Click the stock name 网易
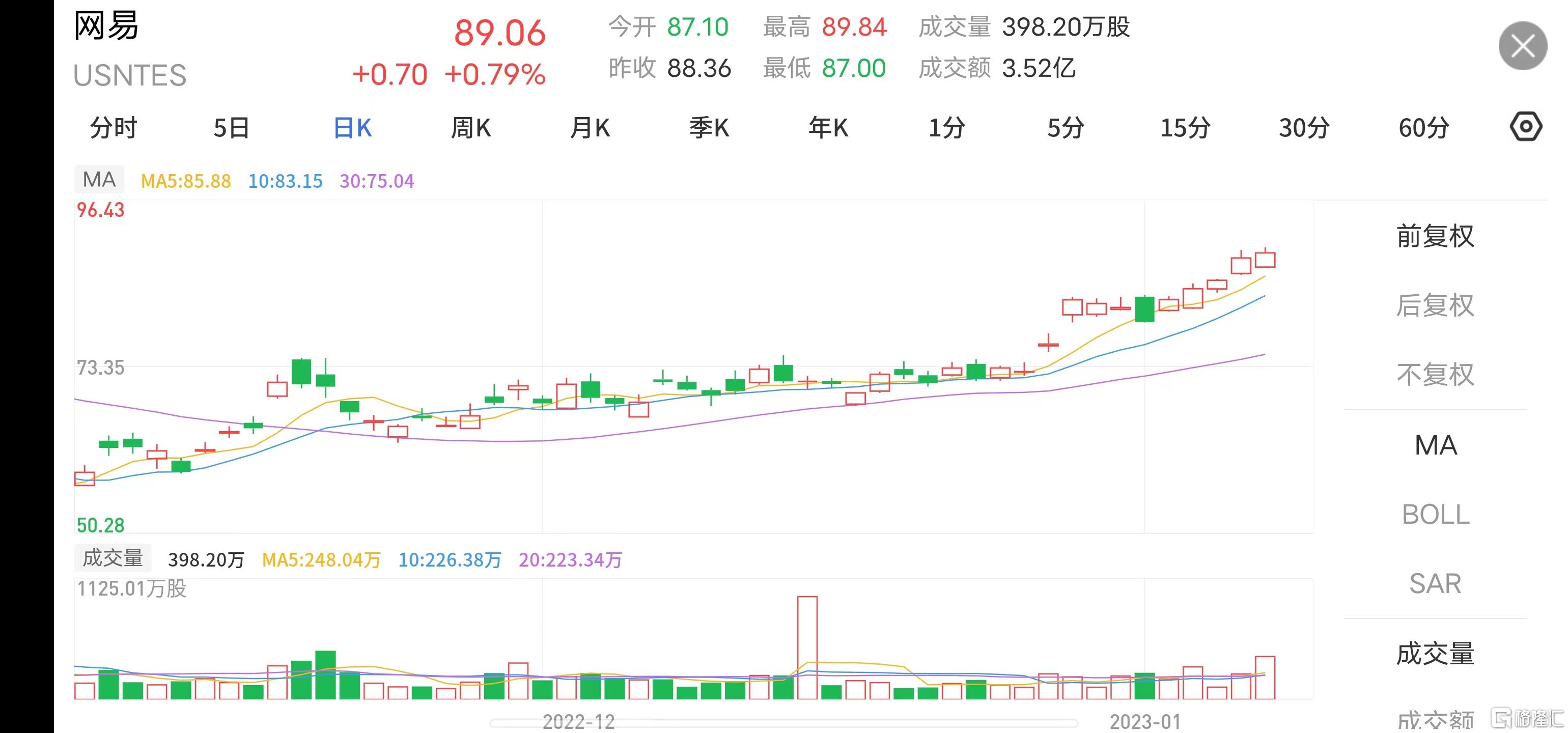 tap(106, 26)
